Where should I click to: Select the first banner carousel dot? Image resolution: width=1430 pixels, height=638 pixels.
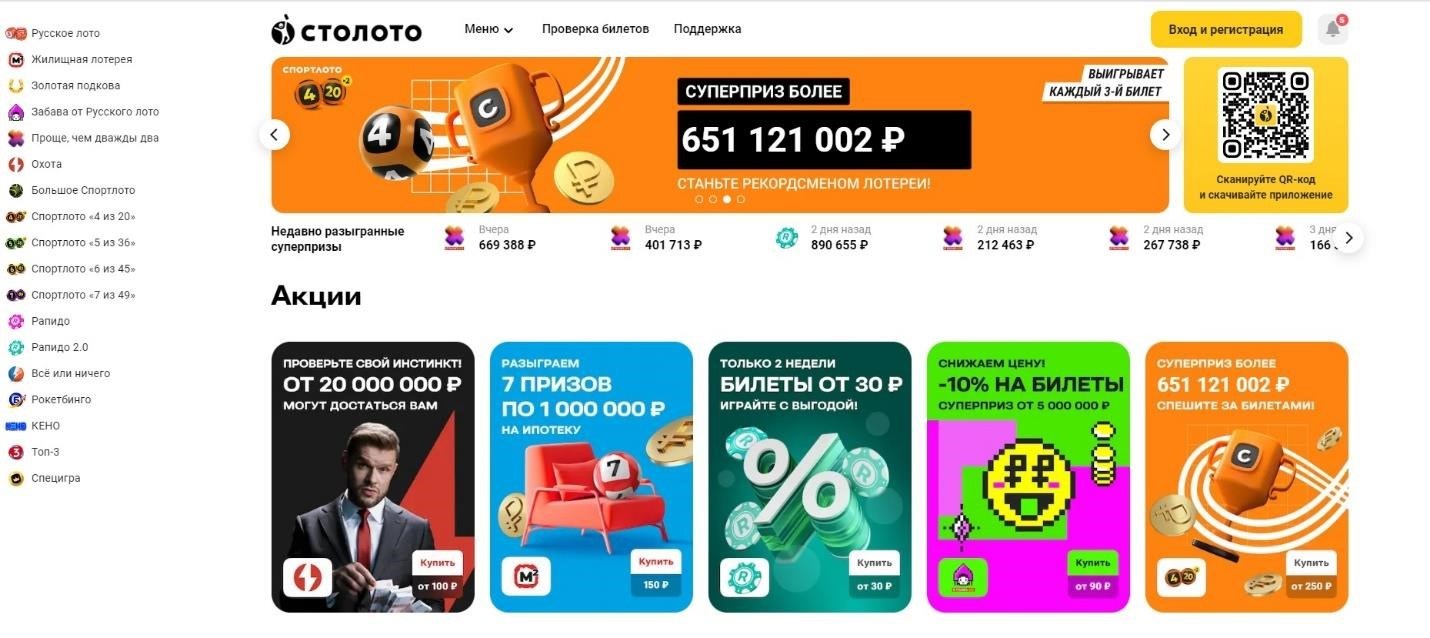[x=699, y=199]
